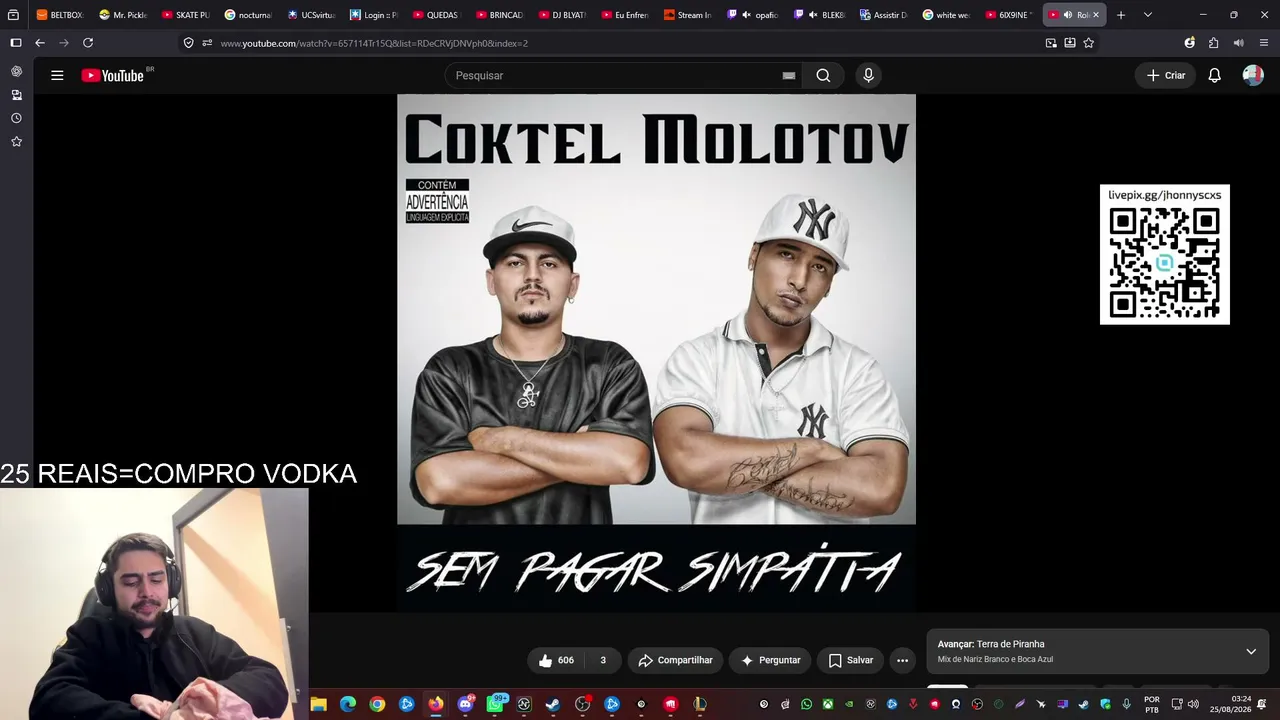
Task: Switch to the UCSvirtual tab
Action: pos(311,15)
